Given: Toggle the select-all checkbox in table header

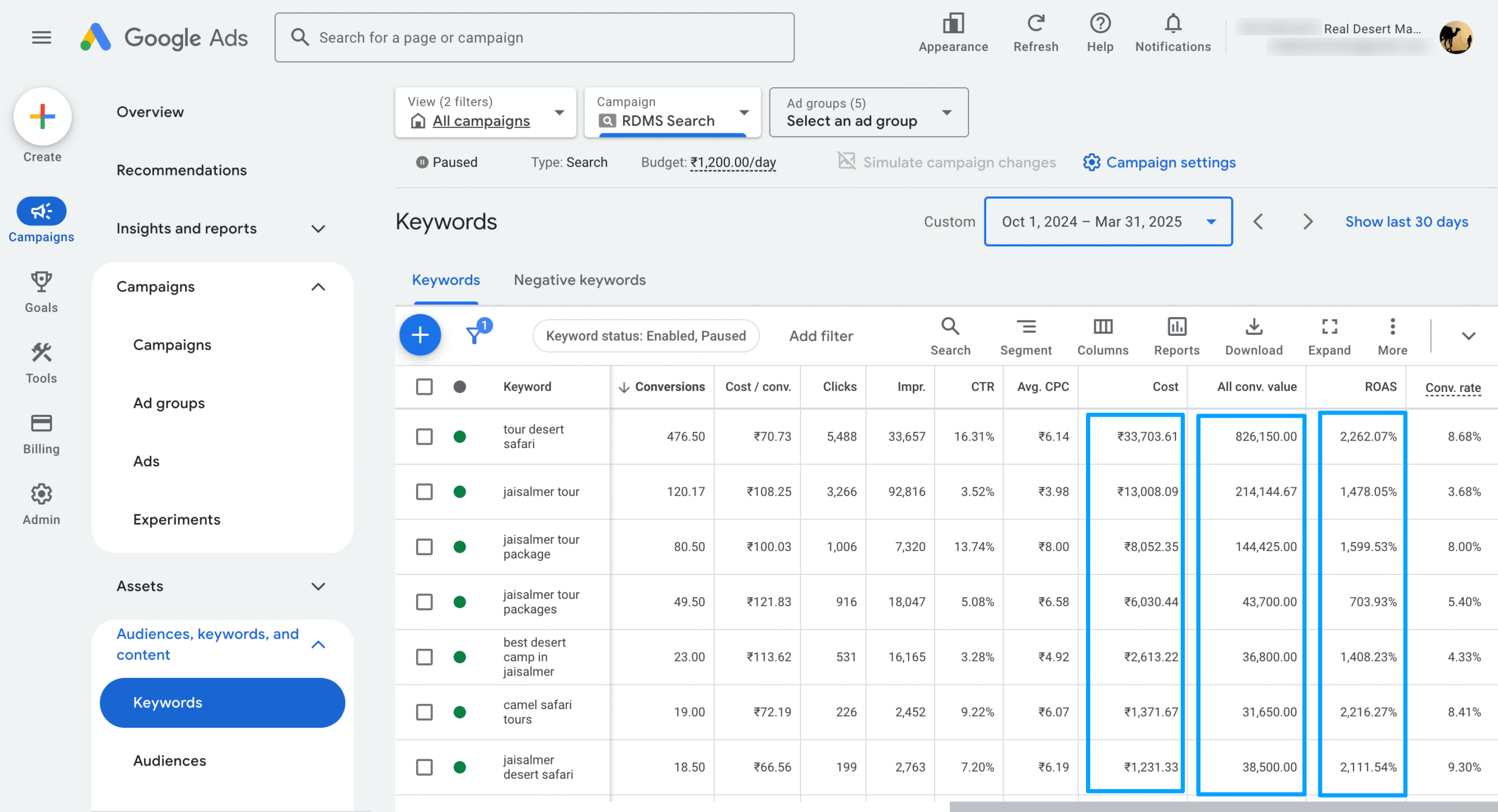Looking at the screenshot, I should pos(424,387).
